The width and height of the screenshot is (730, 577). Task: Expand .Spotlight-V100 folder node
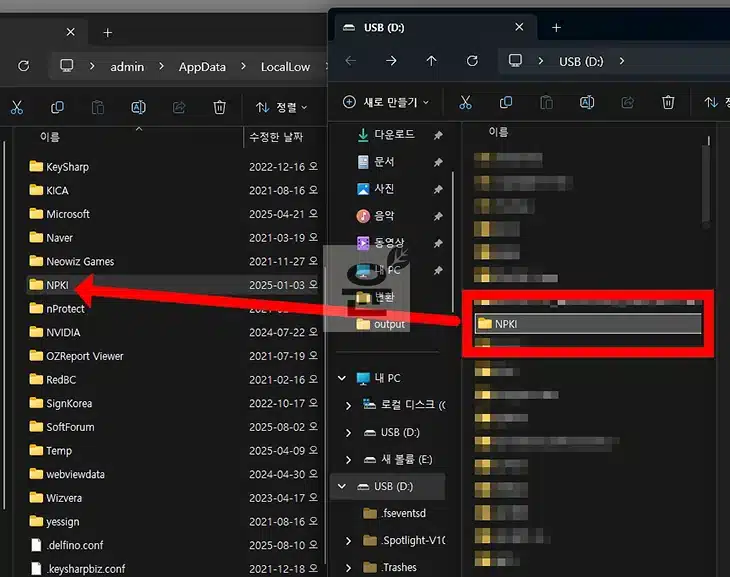pos(348,541)
